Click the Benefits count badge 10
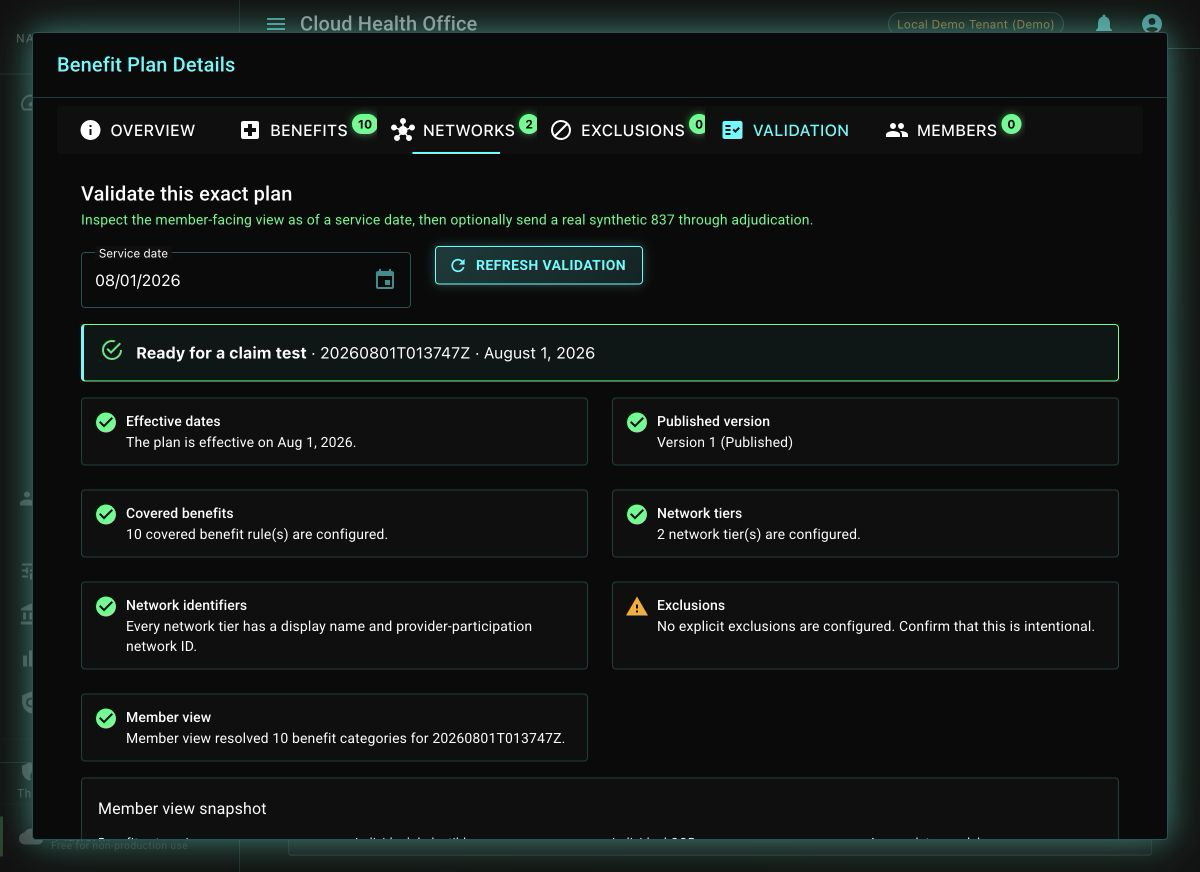 (x=364, y=124)
